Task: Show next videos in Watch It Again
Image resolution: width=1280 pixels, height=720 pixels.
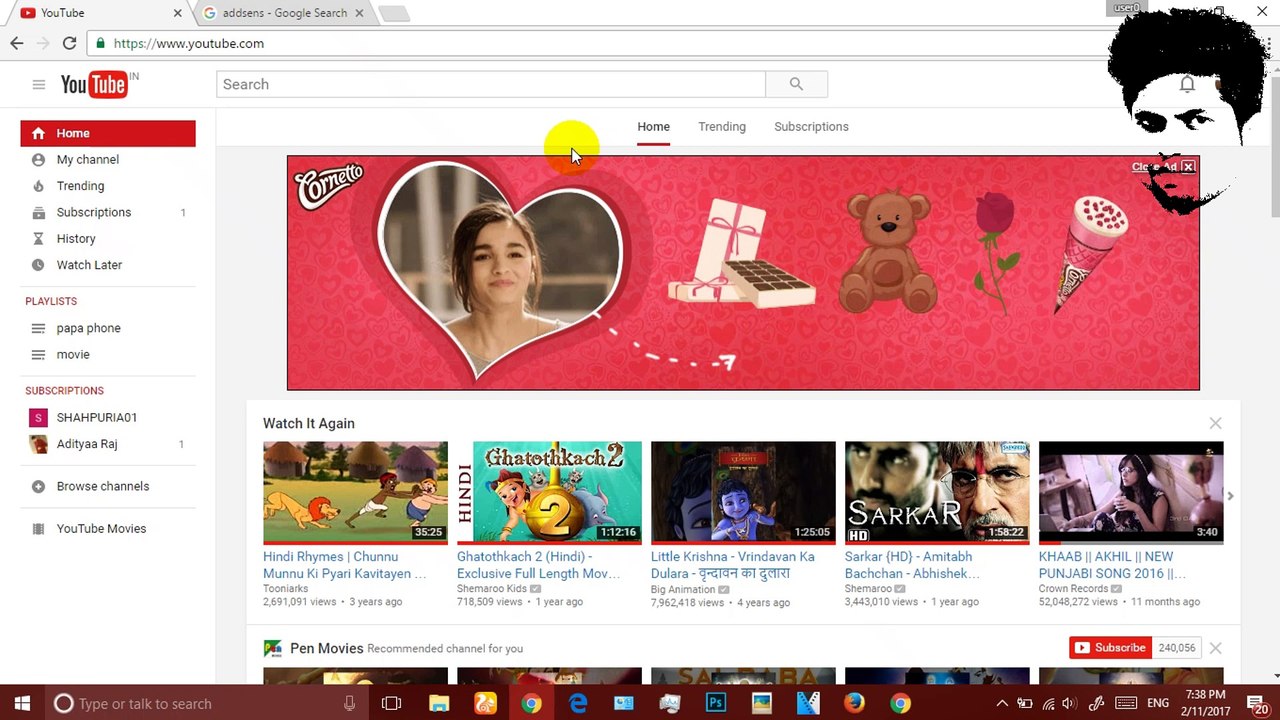Action: 1230,496
